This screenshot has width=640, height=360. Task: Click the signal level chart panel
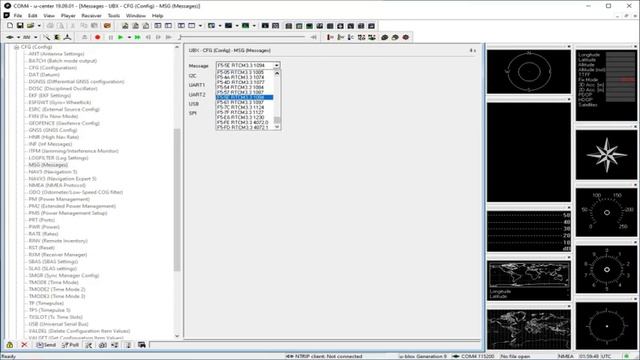click(x=529, y=231)
